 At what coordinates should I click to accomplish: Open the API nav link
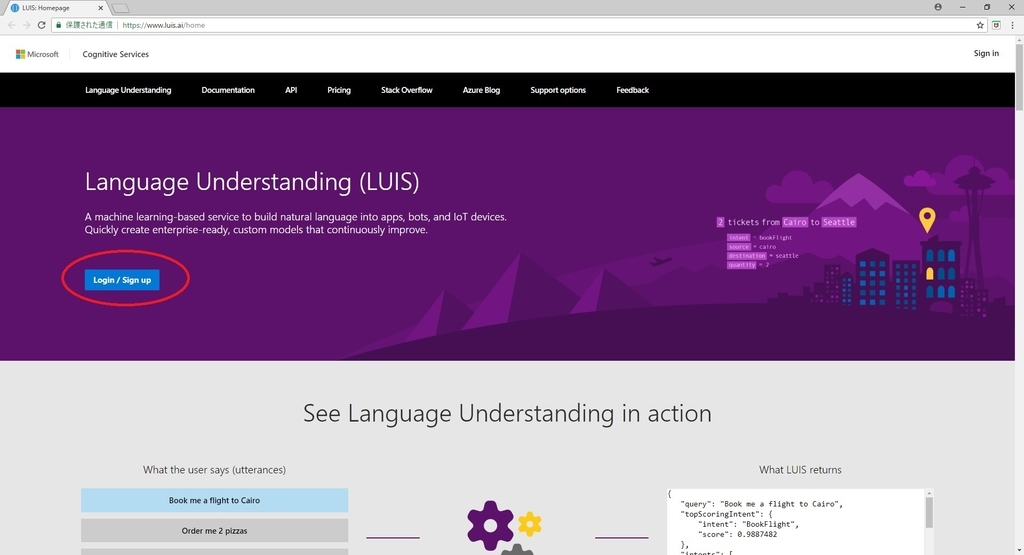pyautogui.click(x=291, y=90)
